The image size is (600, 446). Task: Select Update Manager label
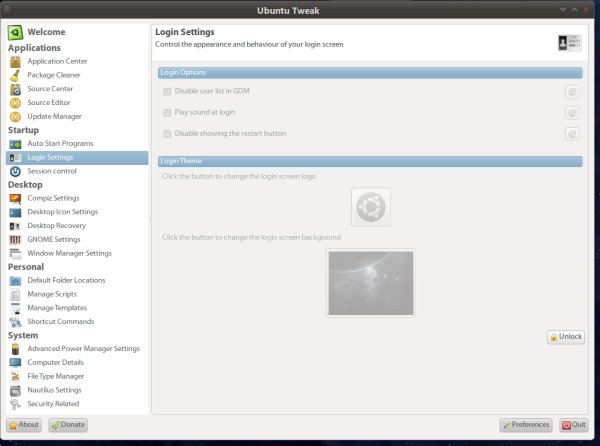(x=54, y=116)
